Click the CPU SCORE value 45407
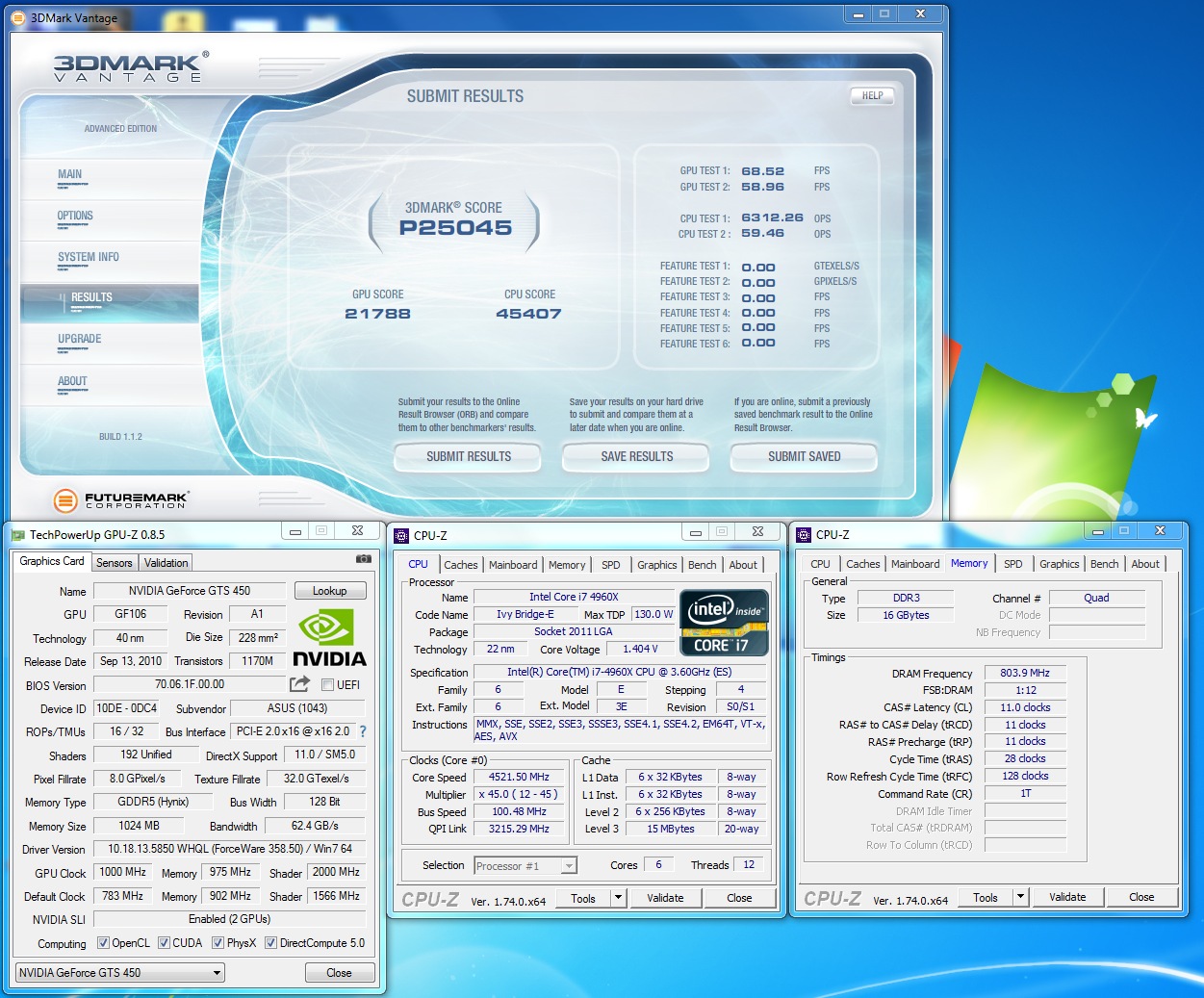This screenshot has height=998, width=1204. tap(528, 314)
